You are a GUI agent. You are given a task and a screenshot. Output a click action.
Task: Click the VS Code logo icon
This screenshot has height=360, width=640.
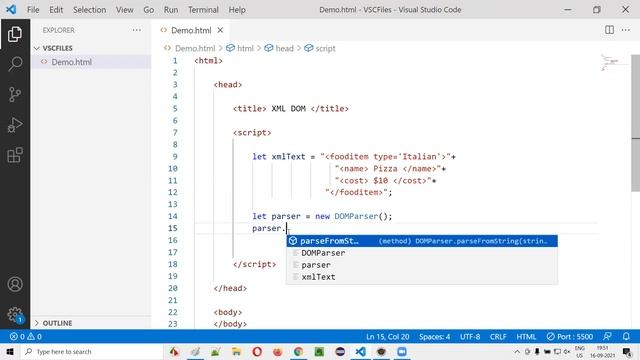coord(11,9)
